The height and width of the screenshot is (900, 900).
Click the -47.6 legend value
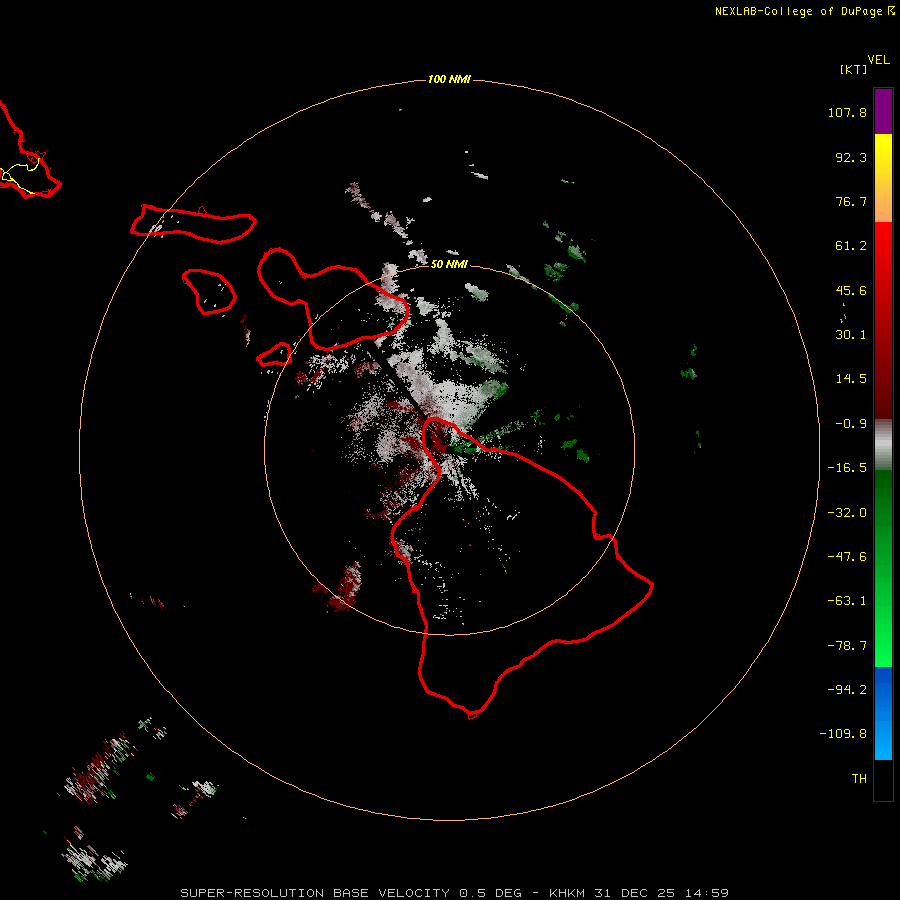(x=847, y=557)
